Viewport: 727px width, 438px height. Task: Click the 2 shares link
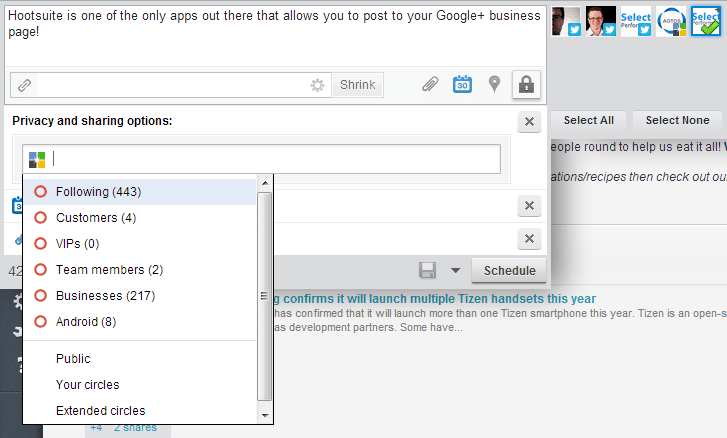(x=135, y=428)
